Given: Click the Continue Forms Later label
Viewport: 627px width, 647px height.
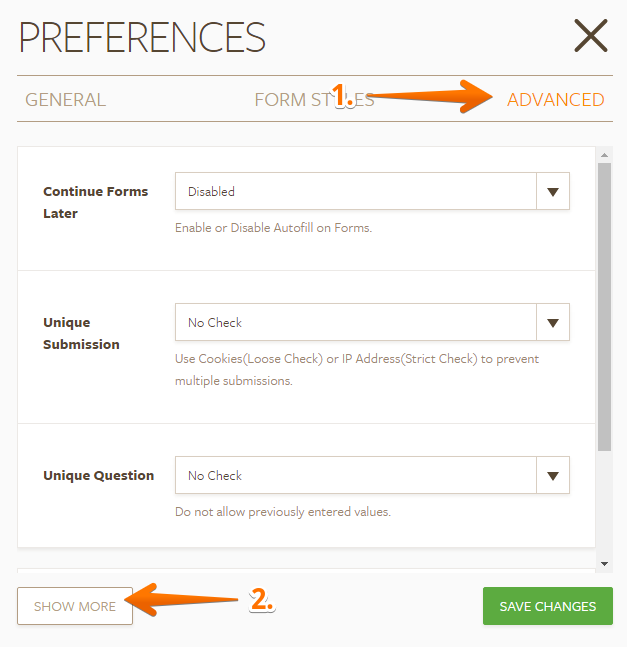Looking at the screenshot, I should [95, 202].
